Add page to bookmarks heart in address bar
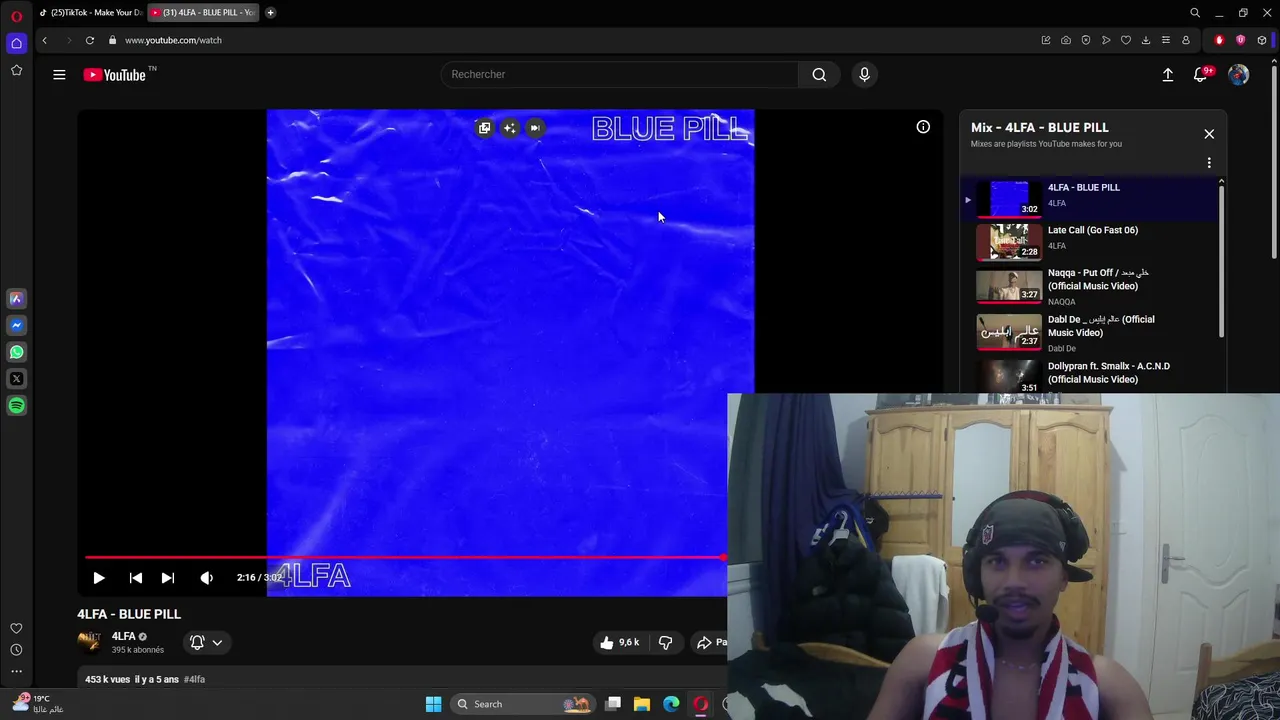This screenshot has width=1280, height=720. [1126, 40]
